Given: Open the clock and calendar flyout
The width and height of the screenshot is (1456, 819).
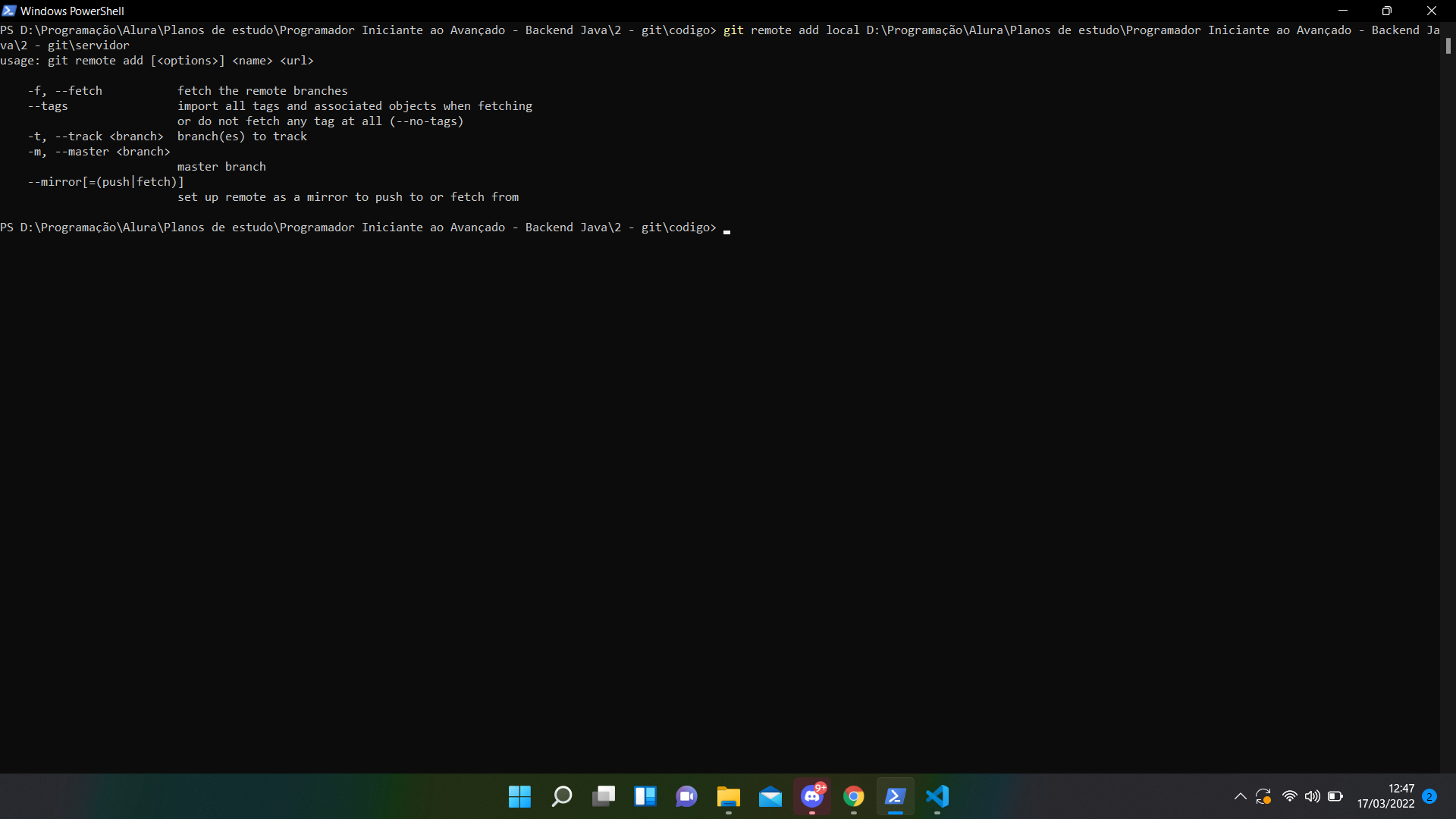Looking at the screenshot, I should pyautogui.click(x=1385, y=796).
